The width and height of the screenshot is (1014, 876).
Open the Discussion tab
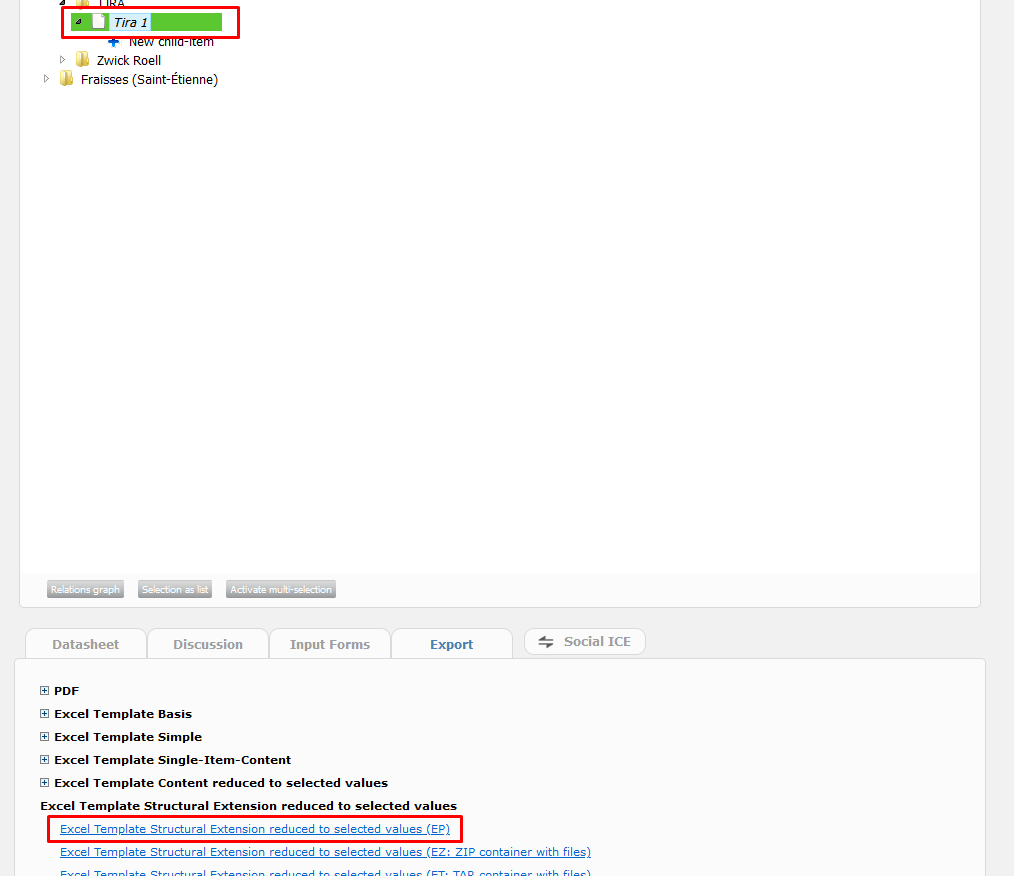(208, 644)
